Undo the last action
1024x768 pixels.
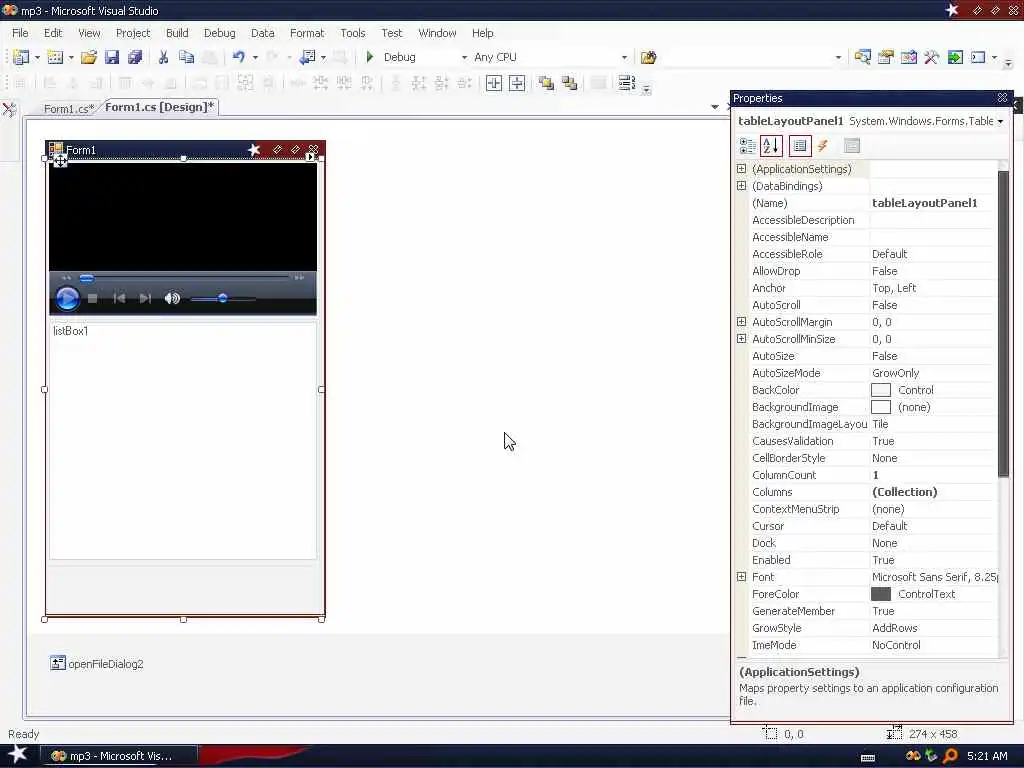[x=238, y=57]
